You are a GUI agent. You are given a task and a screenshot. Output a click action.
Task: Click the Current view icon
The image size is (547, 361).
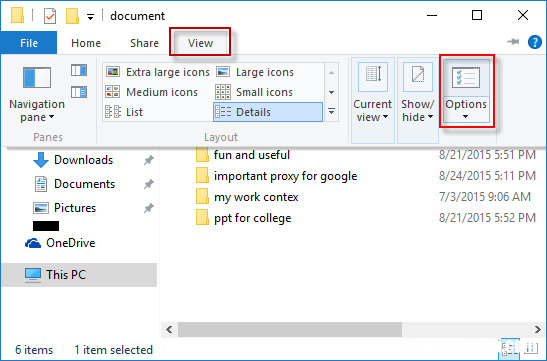[373, 77]
